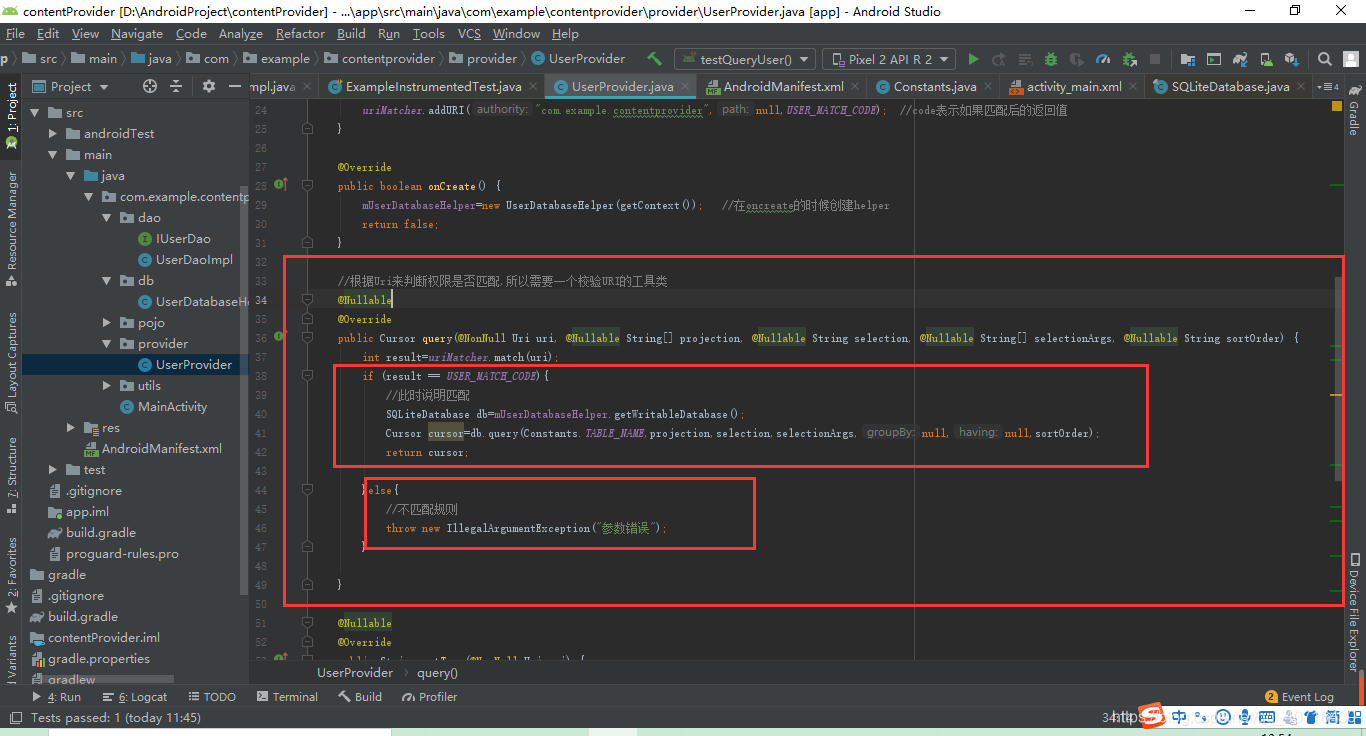1366x736 pixels.
Task: Sync project with Gradle files elephant icon
Action: point(1240,59)
